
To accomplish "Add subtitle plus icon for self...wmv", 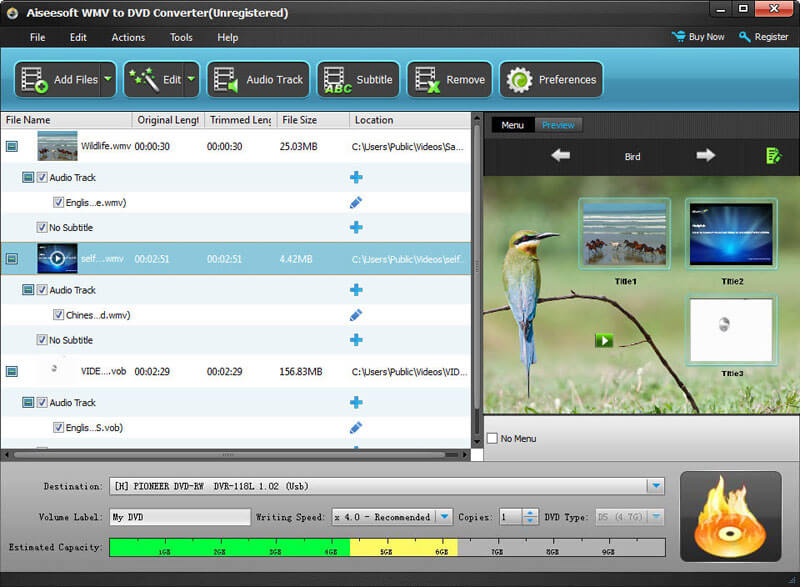I will pos(356,340).
